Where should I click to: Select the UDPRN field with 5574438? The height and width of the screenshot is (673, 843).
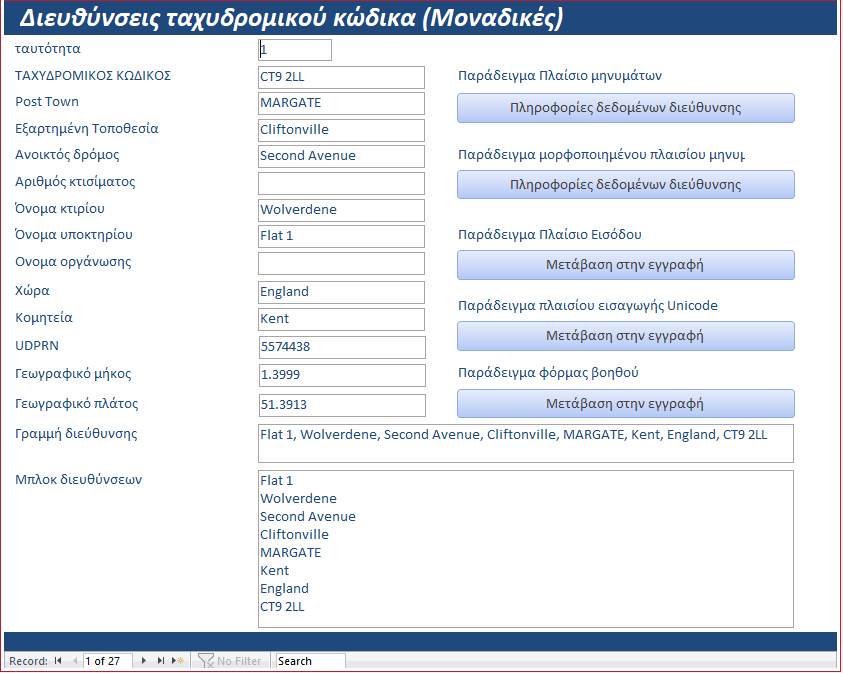coord(342,347)
